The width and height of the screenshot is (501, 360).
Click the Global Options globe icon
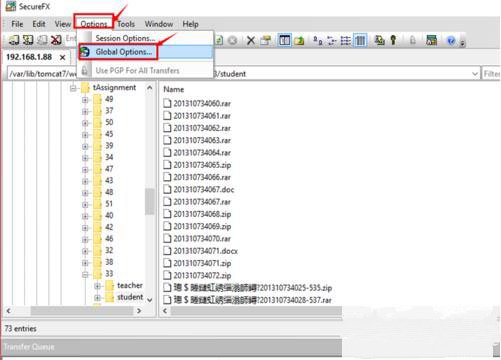85,52
